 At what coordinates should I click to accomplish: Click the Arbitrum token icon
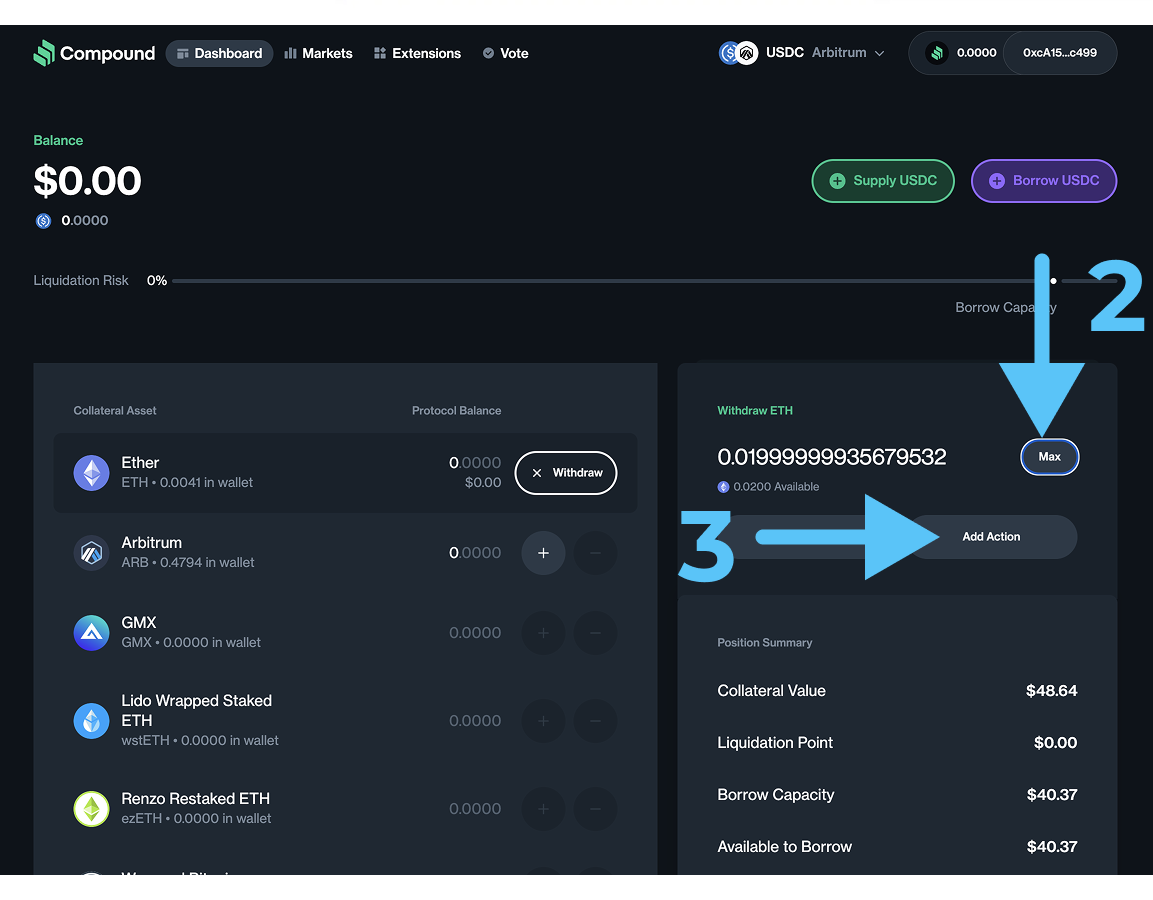tap(91, 553)
